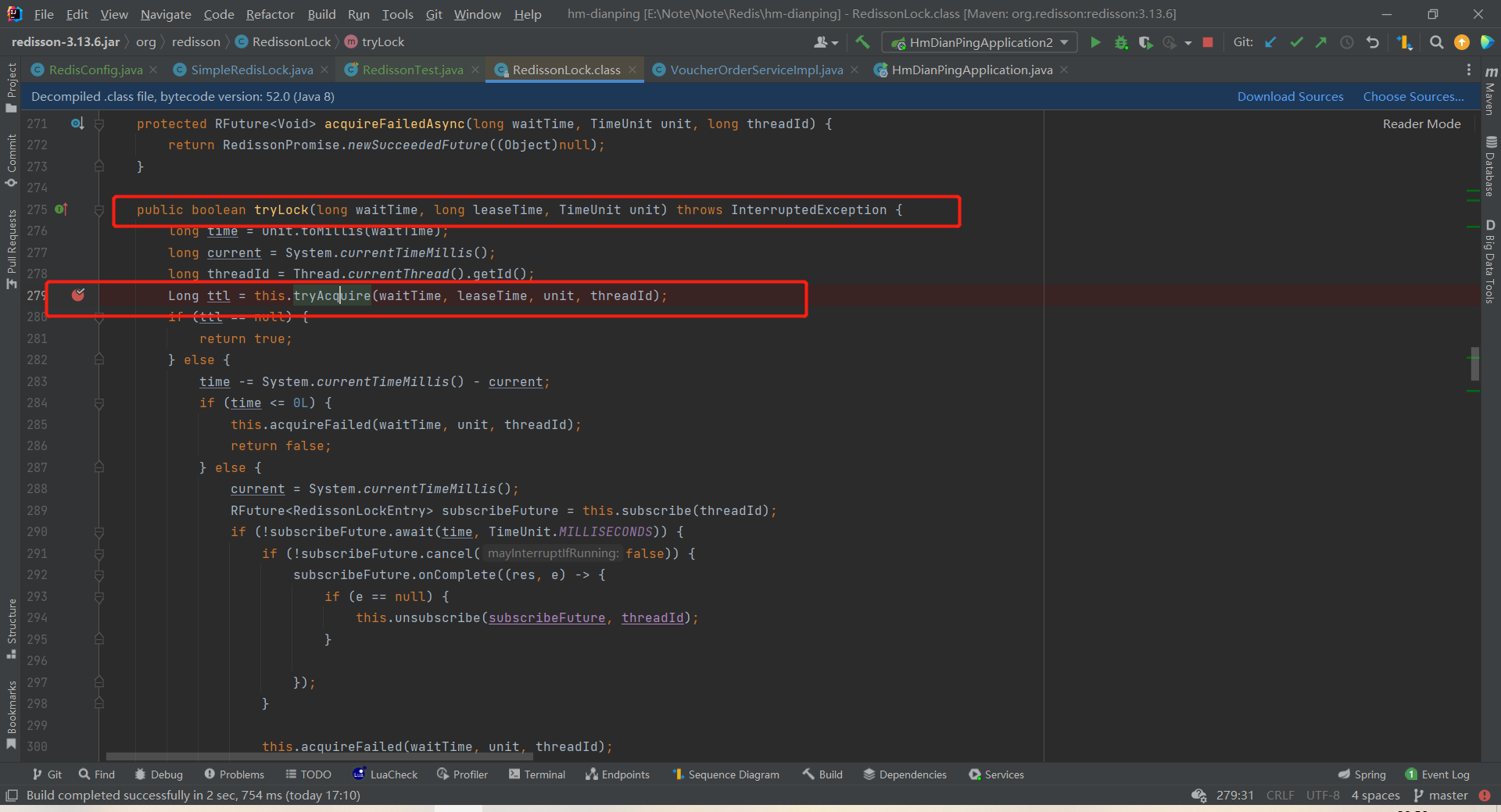Click the master branch widget

[1441, 796]
